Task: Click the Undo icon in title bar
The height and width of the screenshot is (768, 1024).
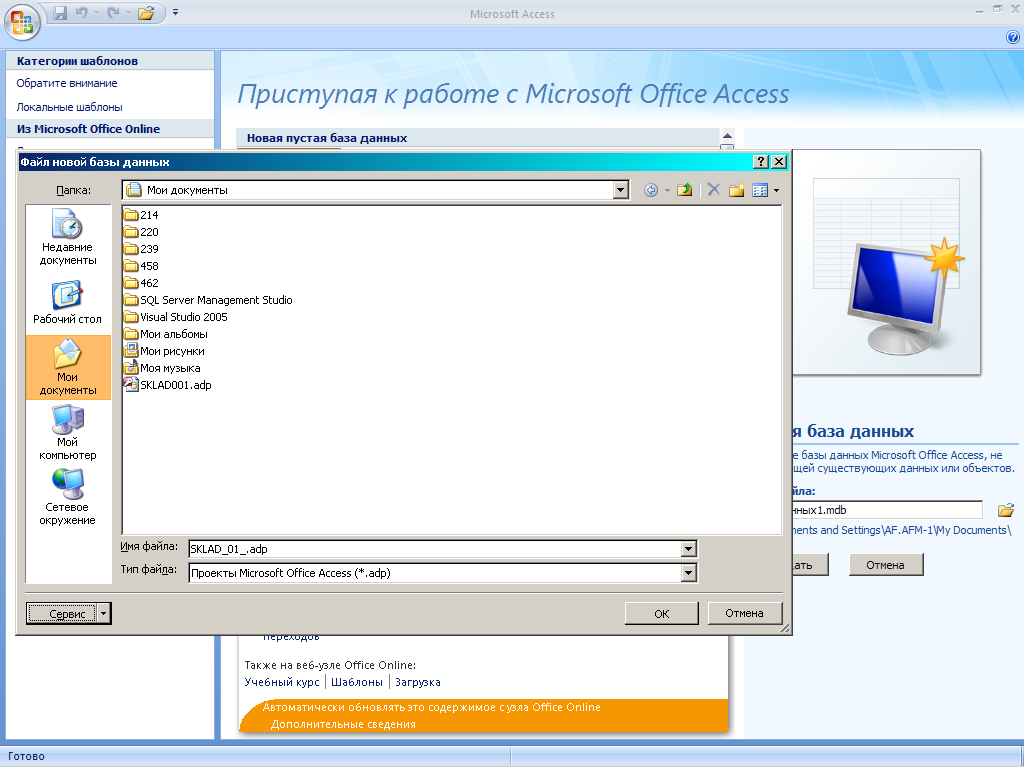Action: (x=82, y=12)
